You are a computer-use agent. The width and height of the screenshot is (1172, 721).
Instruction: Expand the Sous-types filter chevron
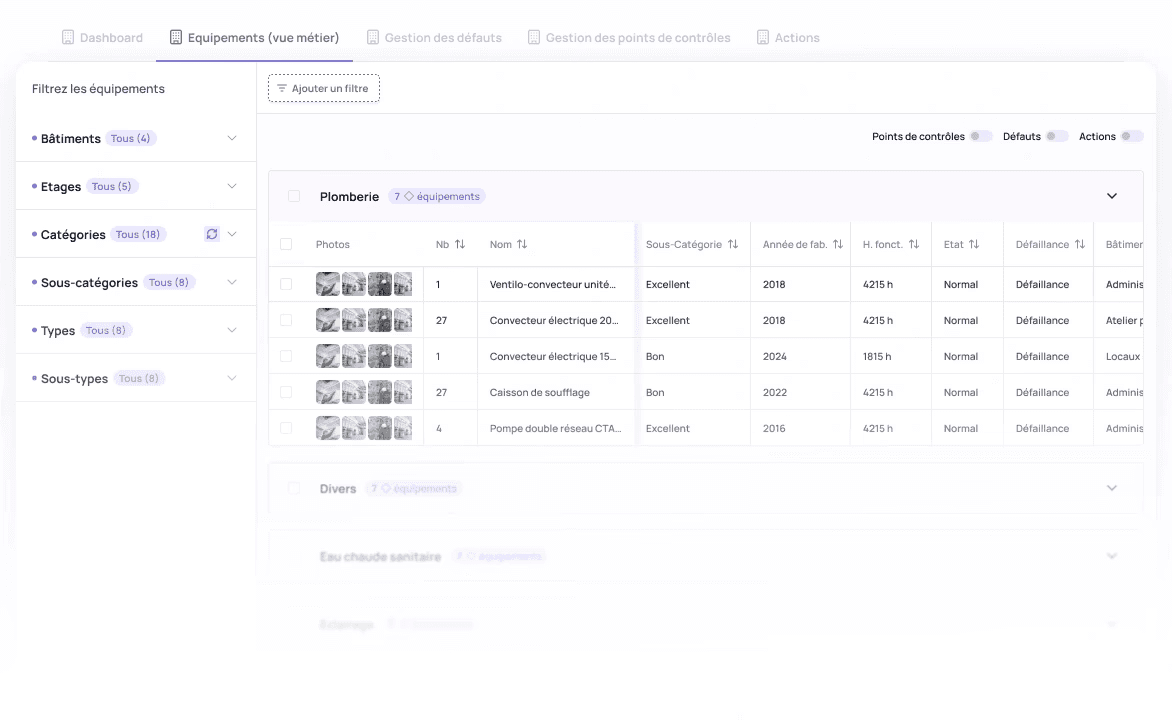232,378
